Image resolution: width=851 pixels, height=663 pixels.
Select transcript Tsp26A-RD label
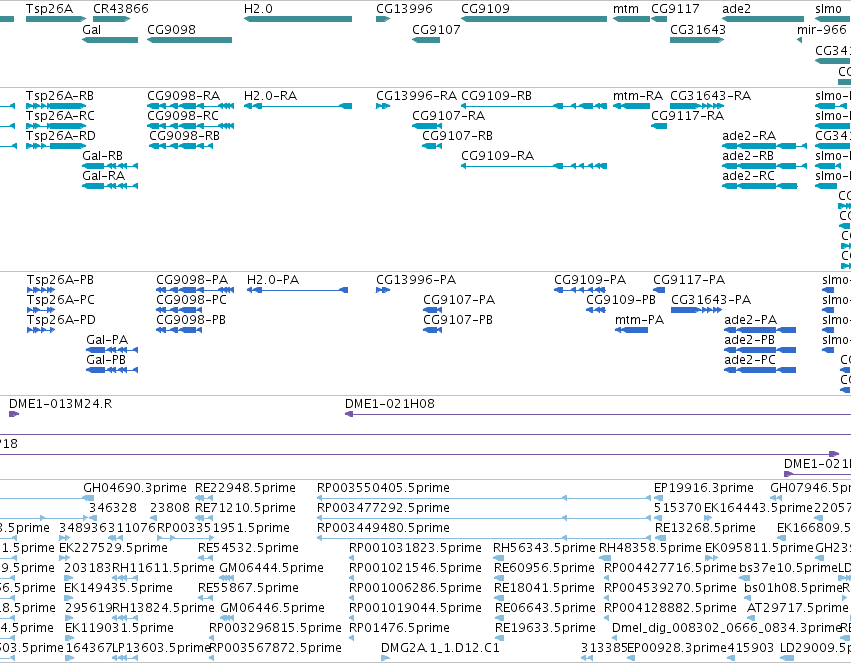61,136
